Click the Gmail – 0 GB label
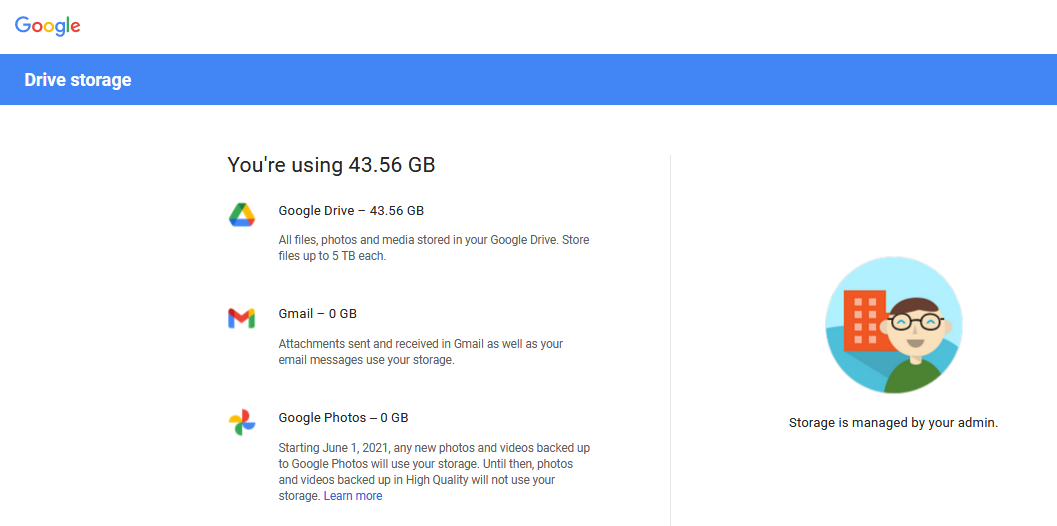Image resolution: width=1057 pixels, height=526 pixels. tap(317, 314)
